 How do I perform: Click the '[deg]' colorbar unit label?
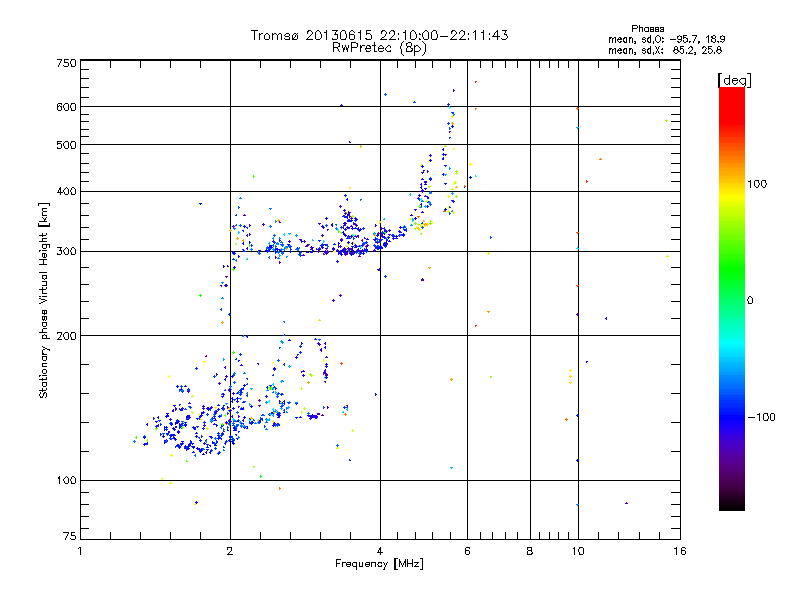tap(734, 80)
